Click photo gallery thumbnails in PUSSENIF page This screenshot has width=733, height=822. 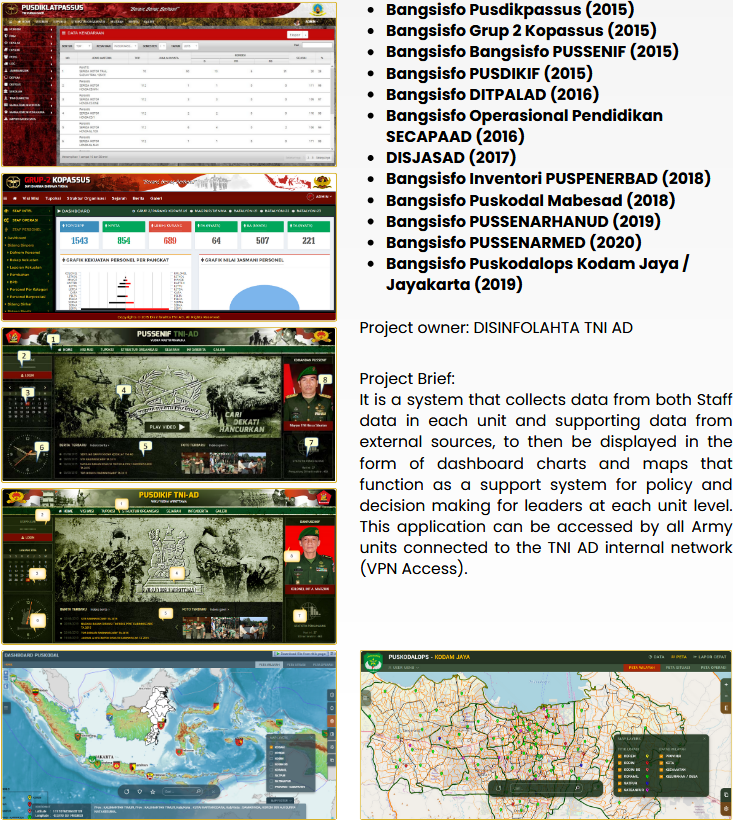[x=223, y=463]
